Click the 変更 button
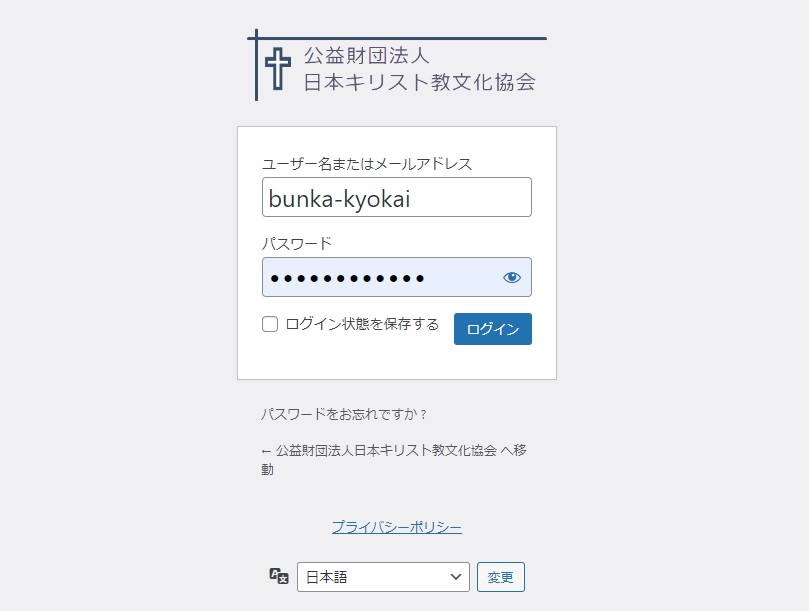Image resolution: width=809 pixels, height=611 pixels. [x=500, y=577]
